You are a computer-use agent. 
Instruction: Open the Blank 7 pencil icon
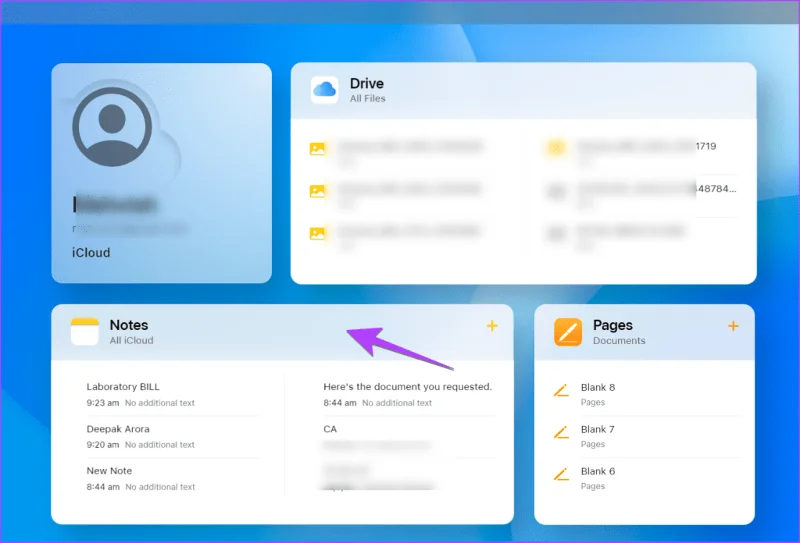(561, 433)
